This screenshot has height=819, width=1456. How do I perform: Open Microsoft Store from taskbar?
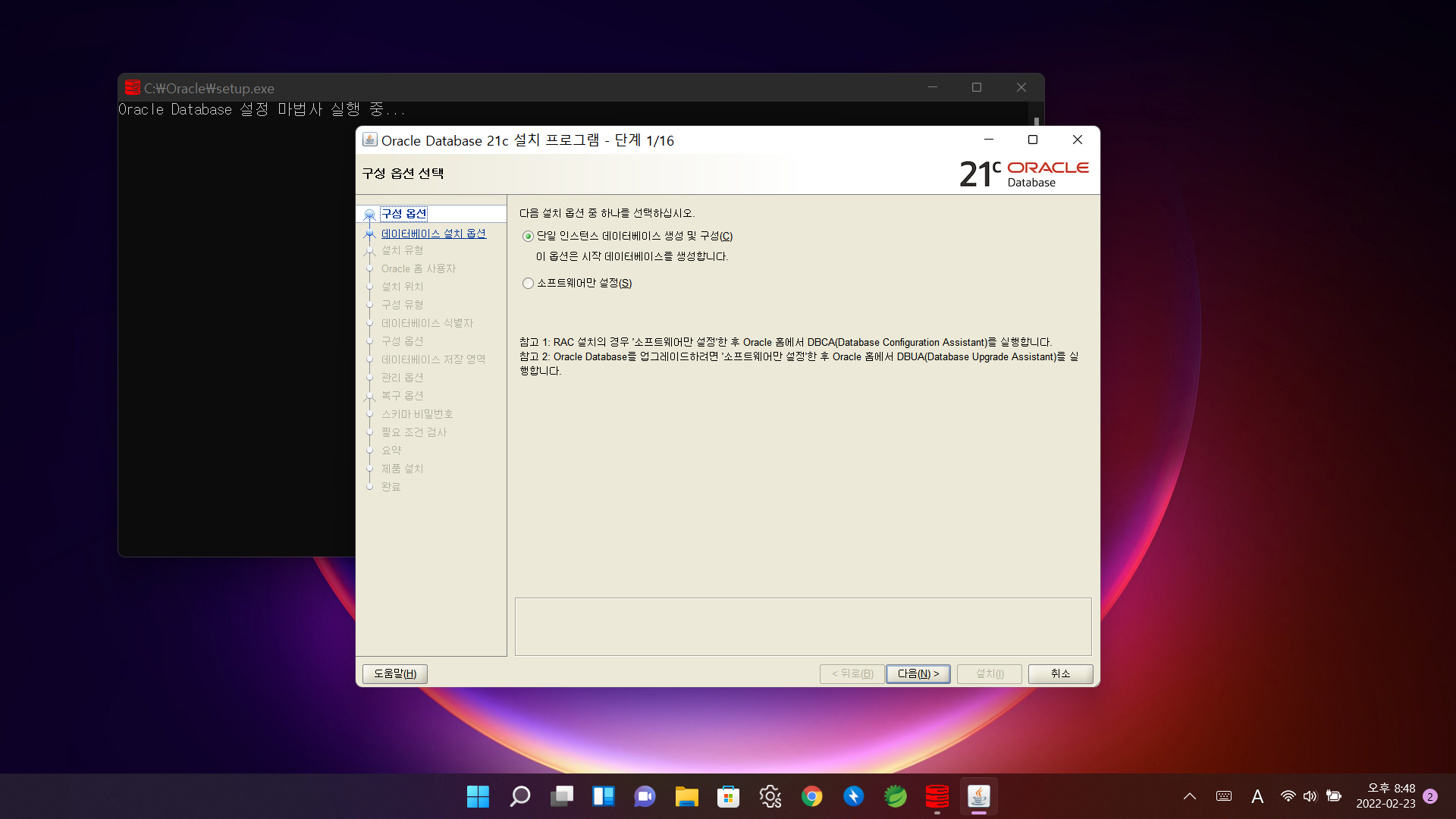click(x=728, y=796)
